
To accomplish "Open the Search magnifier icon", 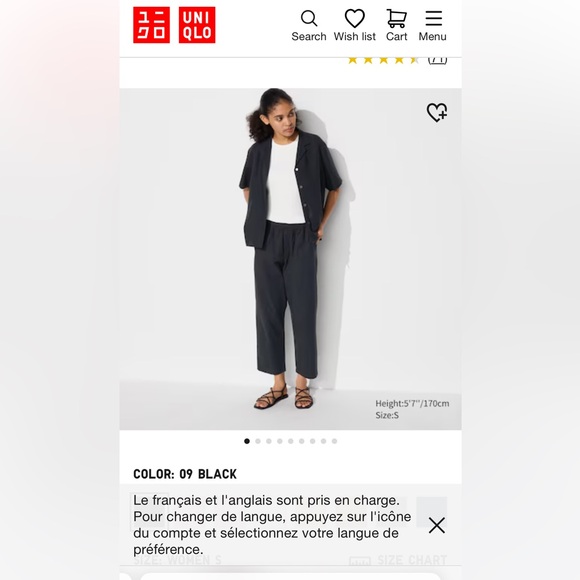I will click(309, 18).
